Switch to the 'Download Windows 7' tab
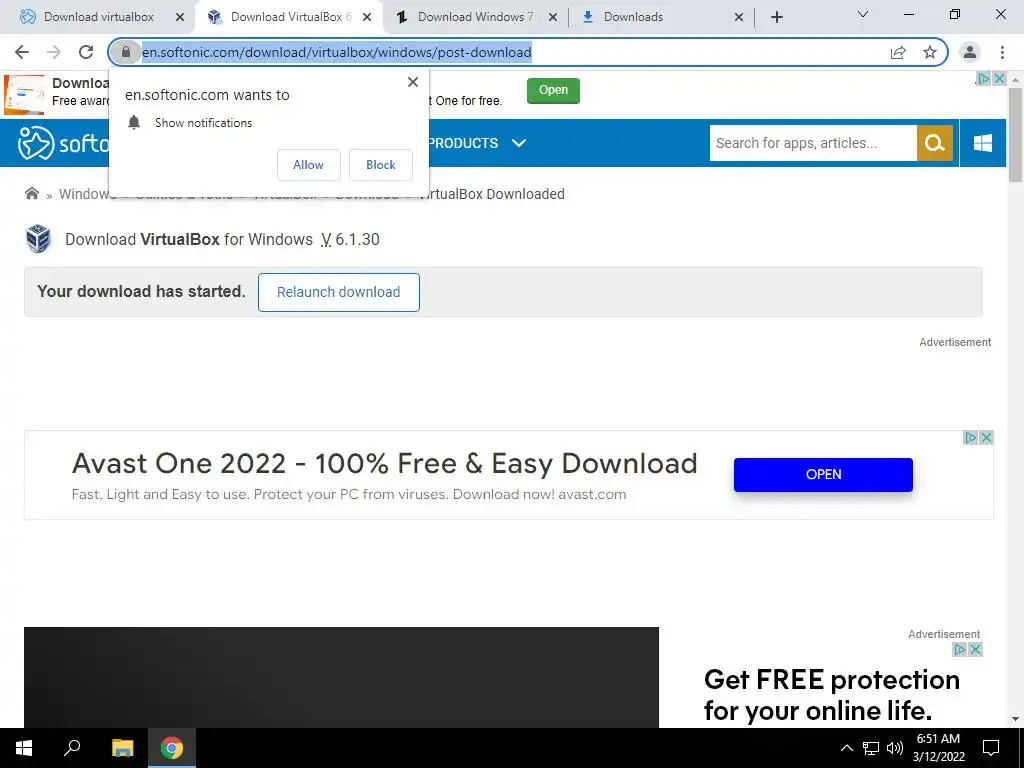 pyautogui.click(x=475, y=17)
